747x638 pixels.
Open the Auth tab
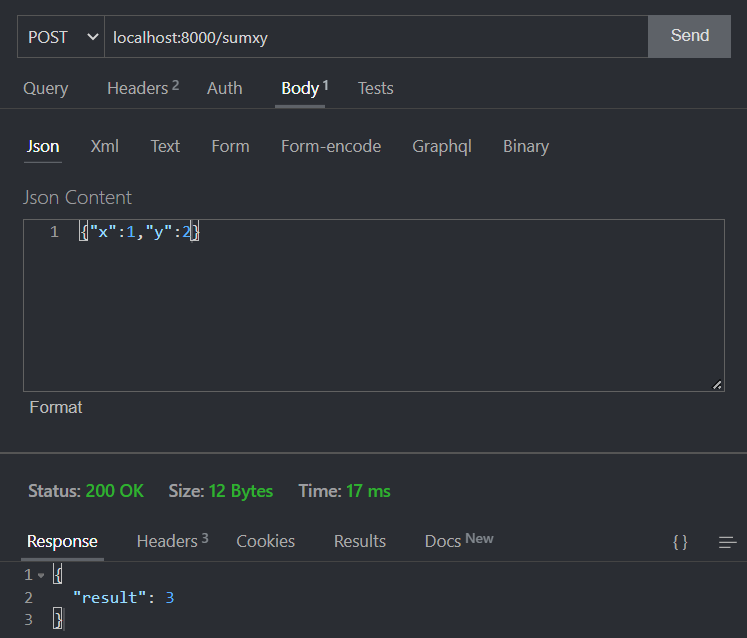coord(224,88)
